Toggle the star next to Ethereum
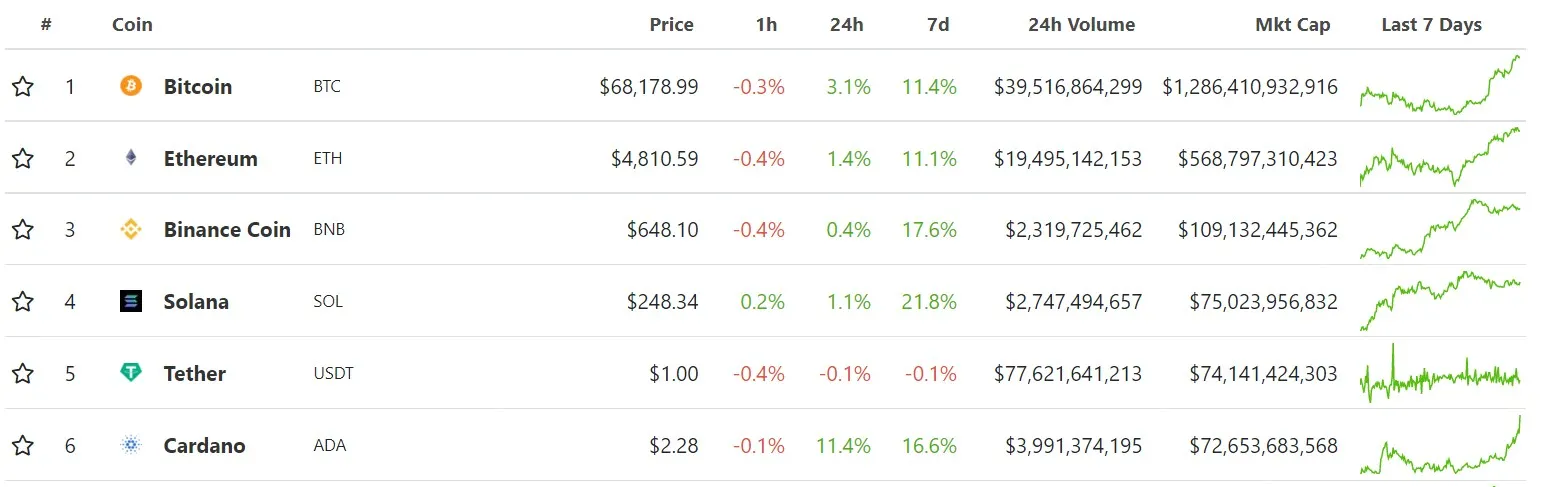Image resolution: width=1551 pixels, height=487 pixels. 23,158
